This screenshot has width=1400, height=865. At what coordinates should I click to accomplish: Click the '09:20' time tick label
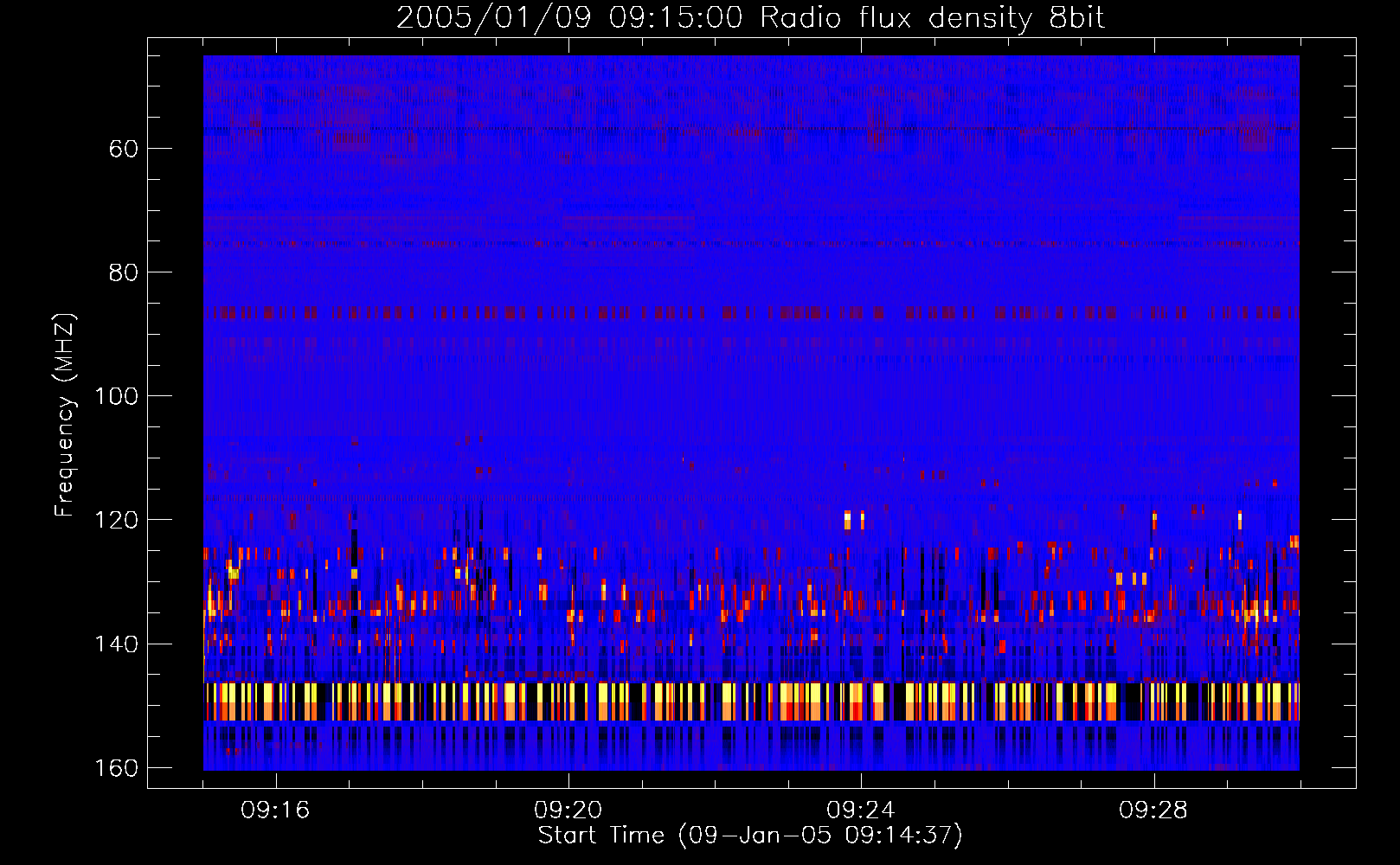pos(568,811)
